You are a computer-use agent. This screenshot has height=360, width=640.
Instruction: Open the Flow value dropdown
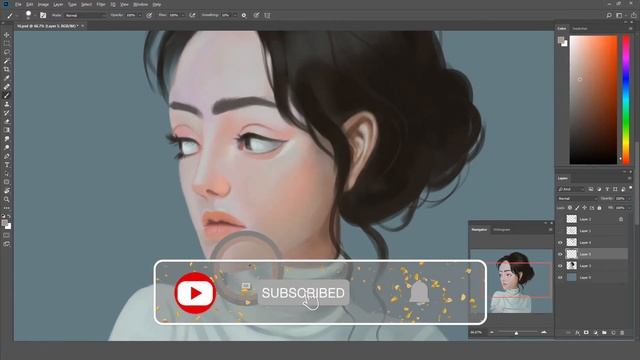pyautogui.click(x=182, y=15)
